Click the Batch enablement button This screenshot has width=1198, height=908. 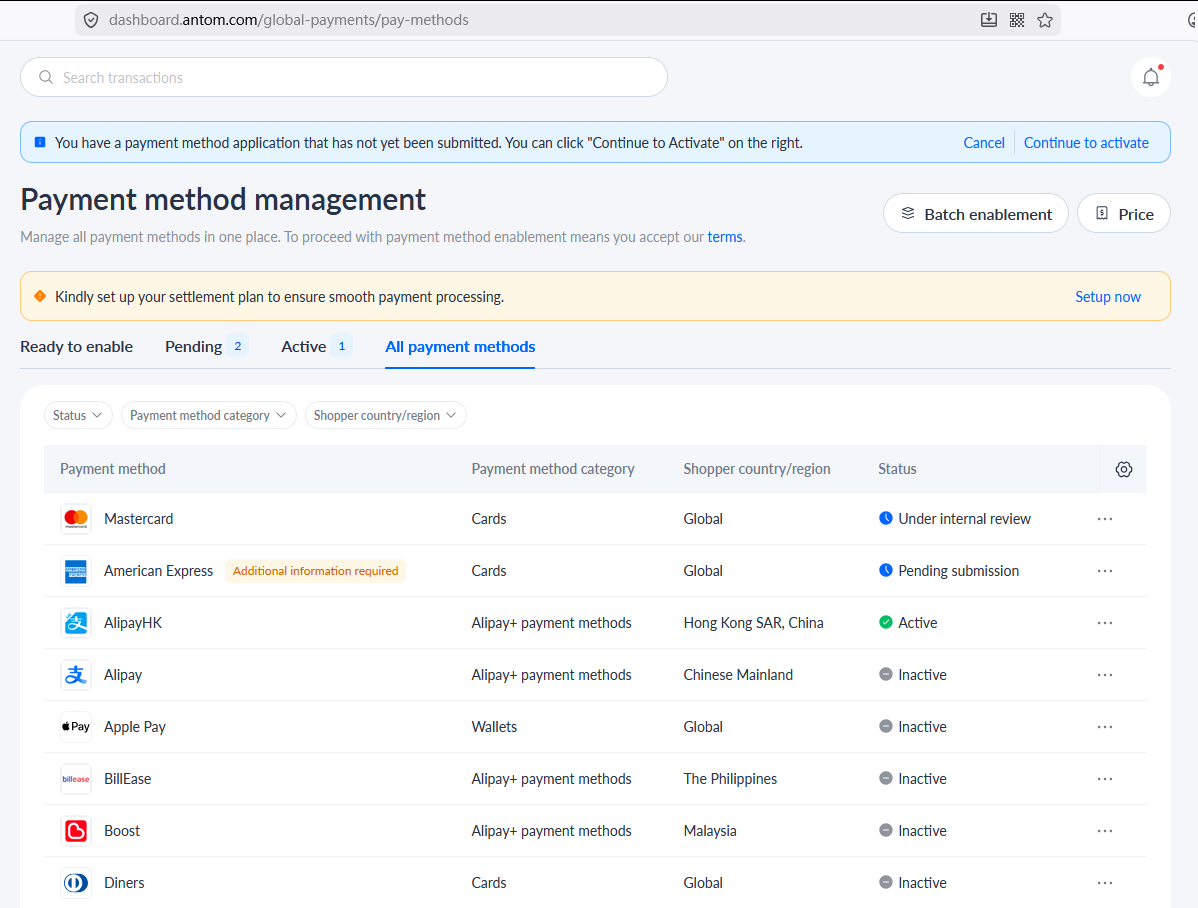[976, 214]
